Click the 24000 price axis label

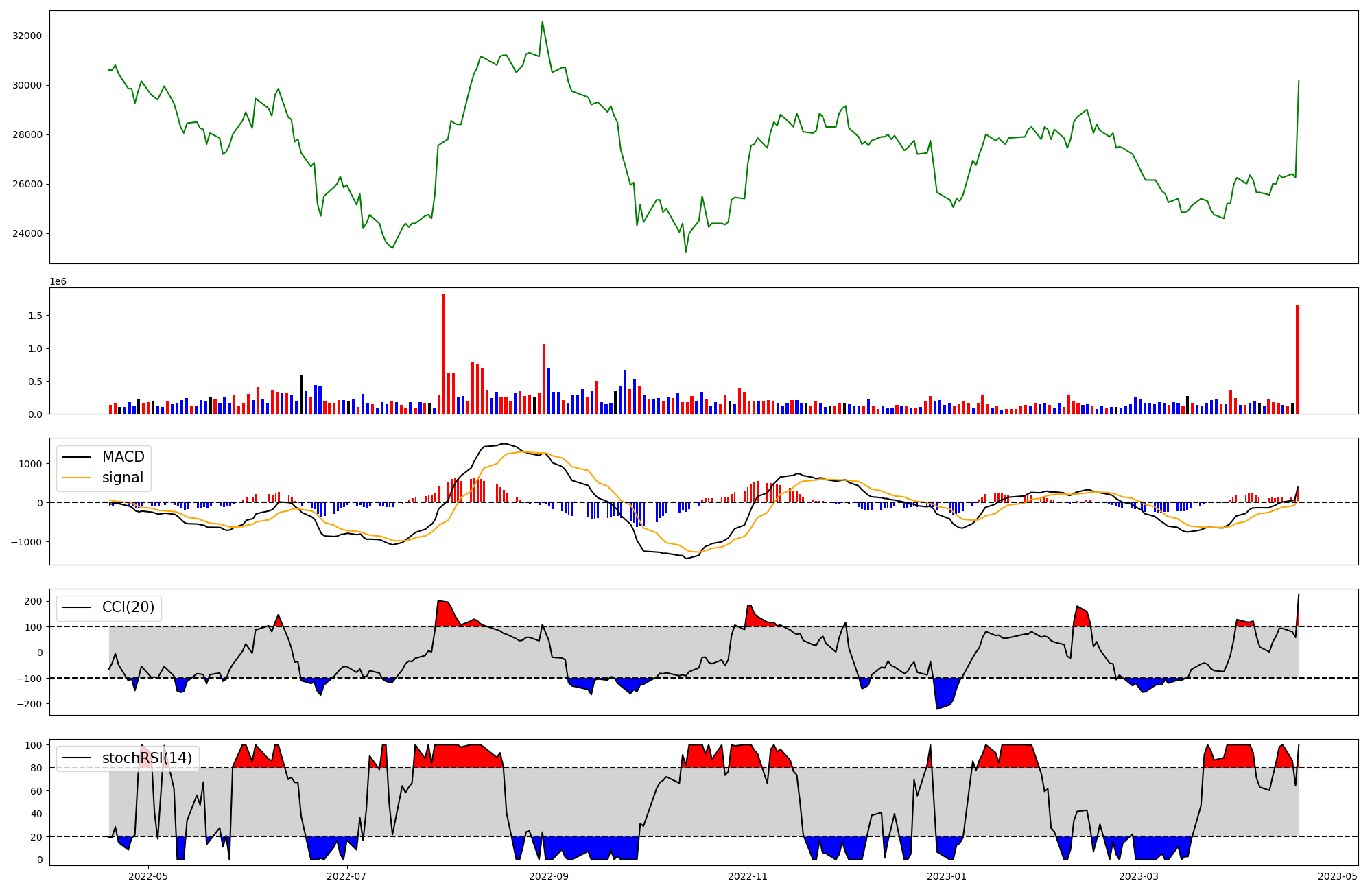pos(27,233)
